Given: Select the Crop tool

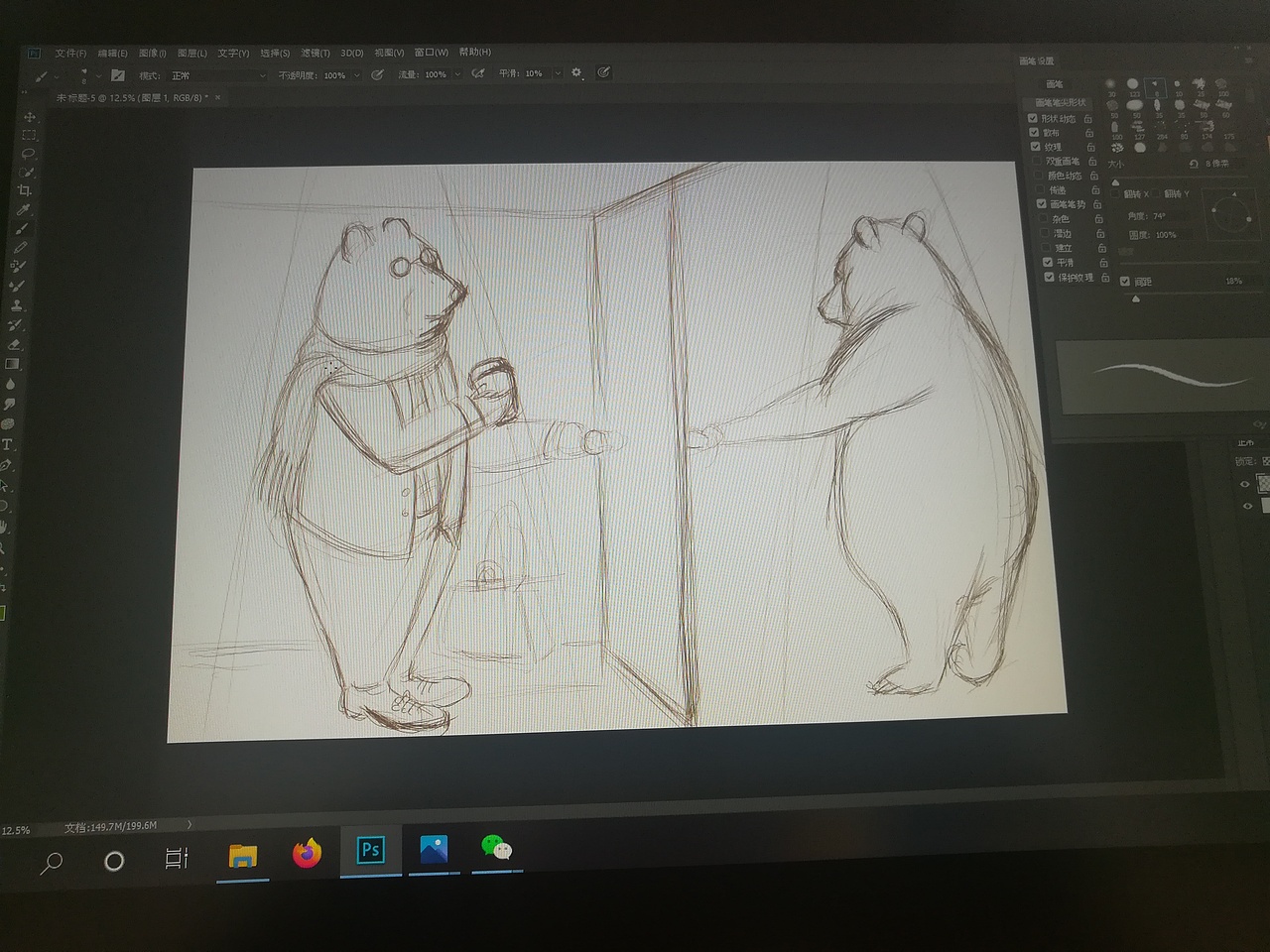Looking at the screenshot, I should pyautogui.click(x=25, y=190).
